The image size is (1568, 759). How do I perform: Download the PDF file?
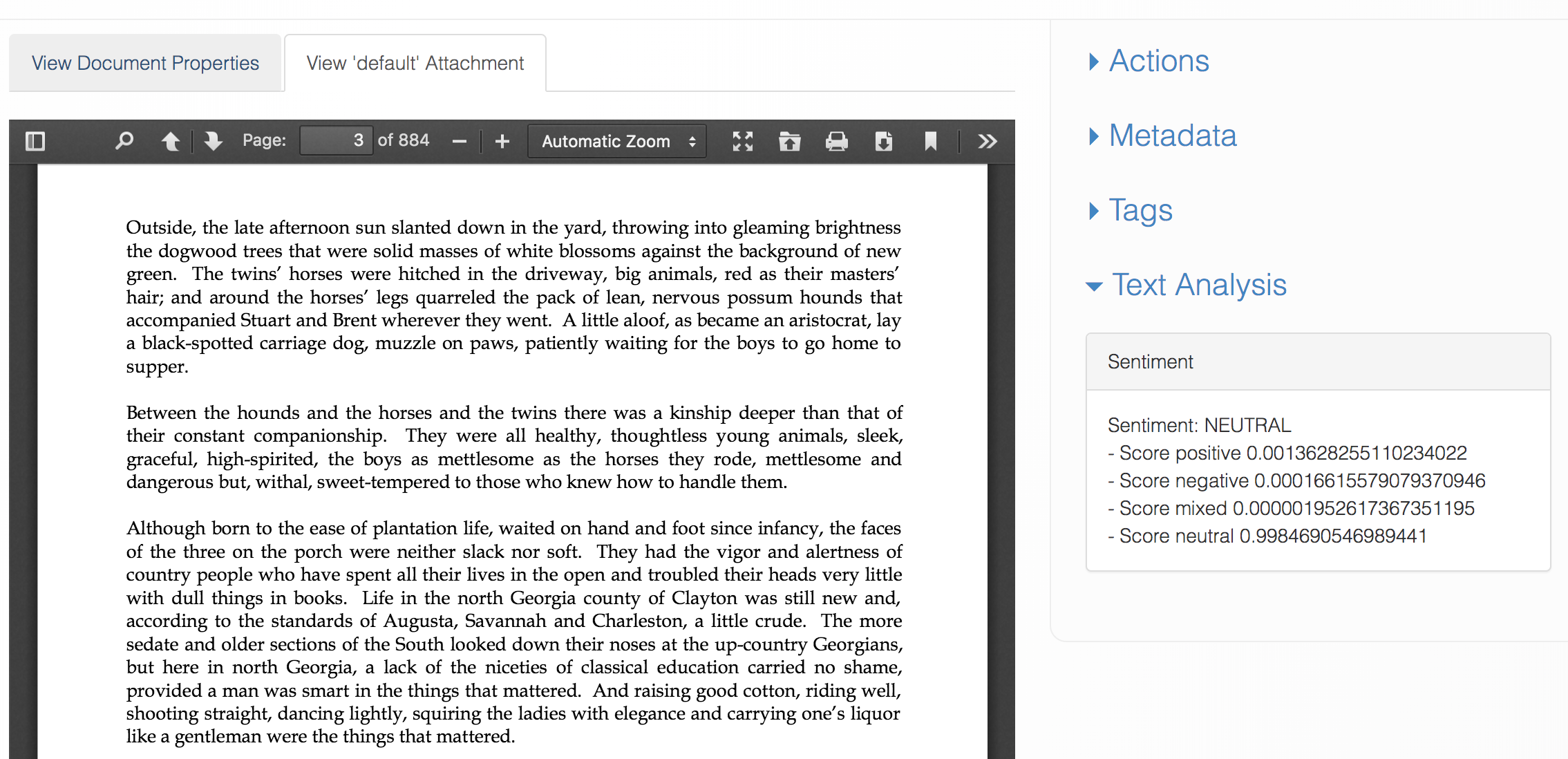pos(883,141)
